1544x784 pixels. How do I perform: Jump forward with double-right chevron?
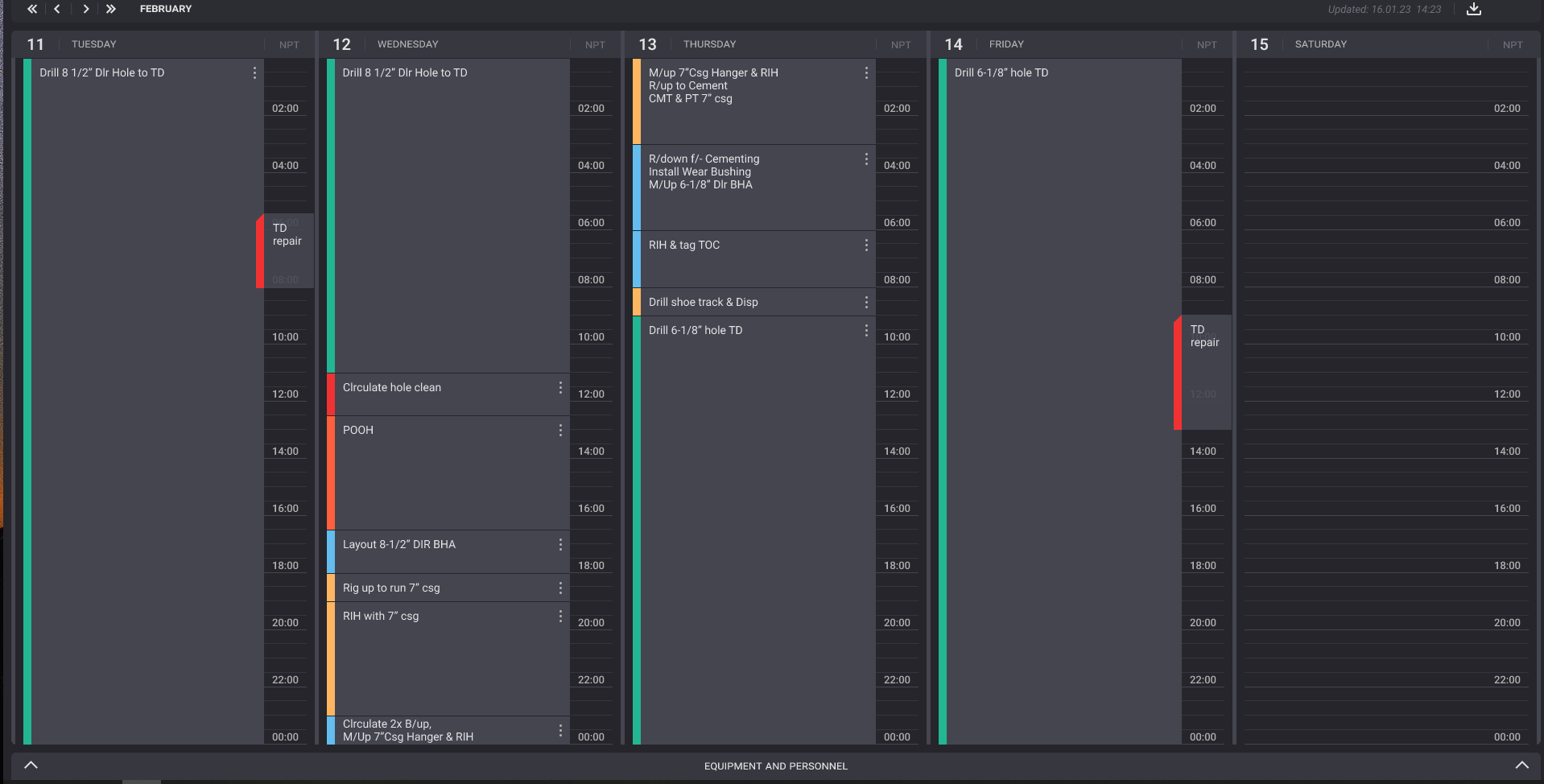click(111, 9)
